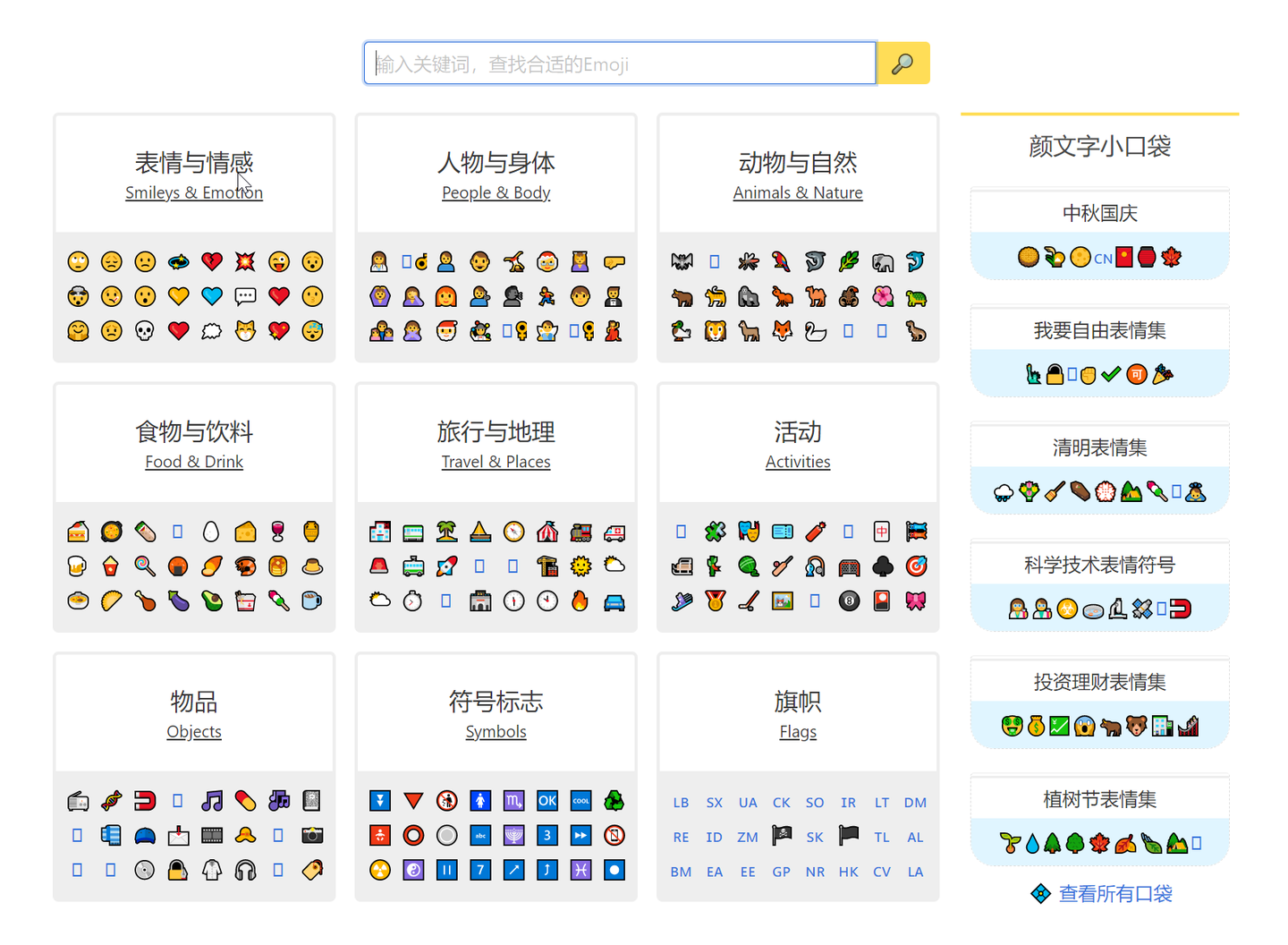Click the swan emoji in Animals & Nature

pyautogui.click(x=815, y=331)
